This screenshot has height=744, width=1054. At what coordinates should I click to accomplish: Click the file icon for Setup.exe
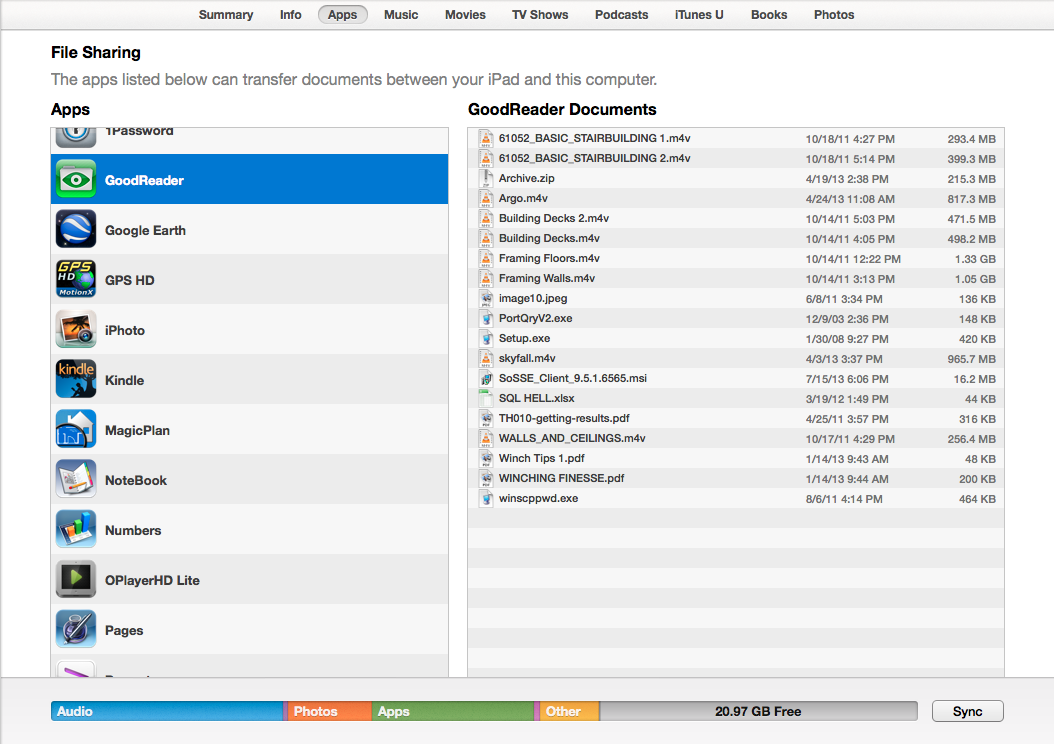pos(485,339)
